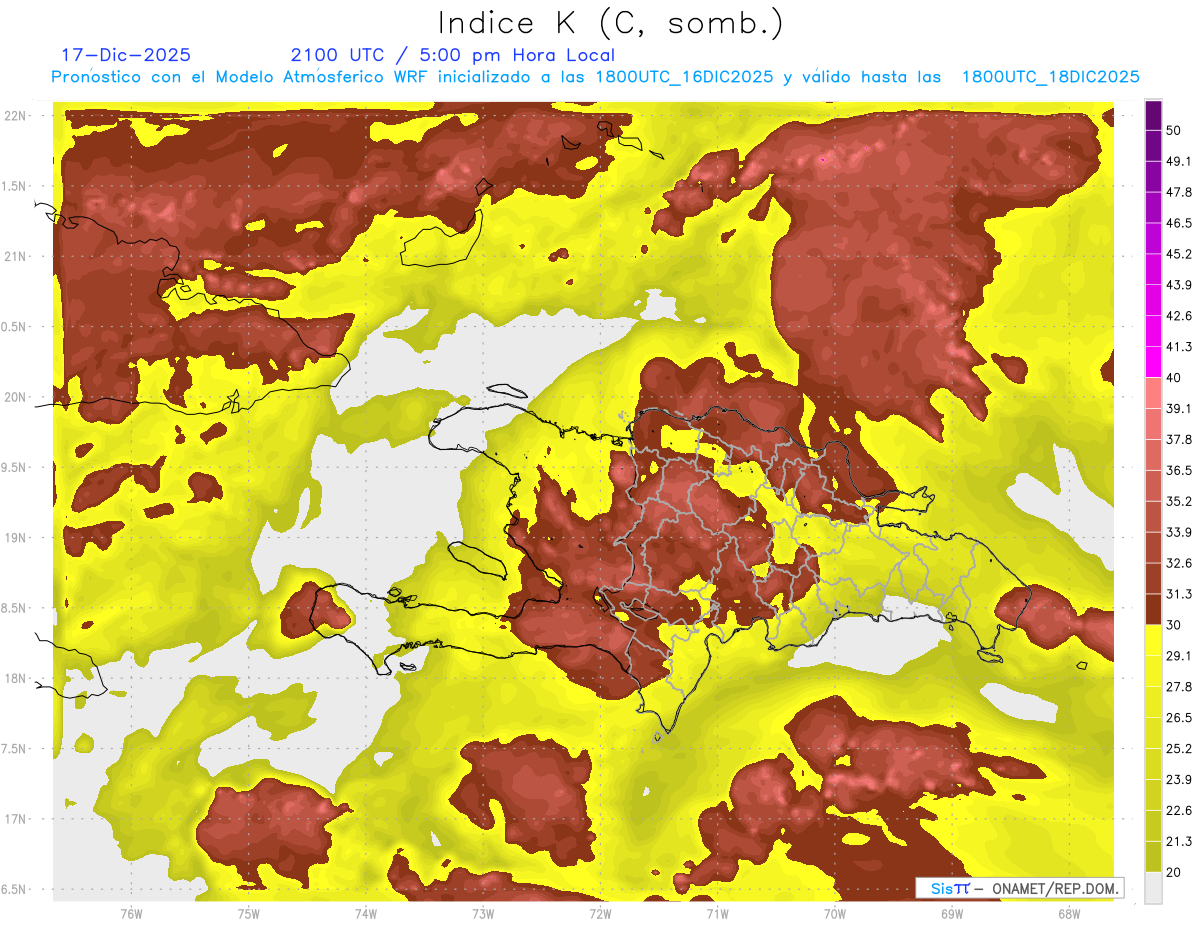Click the legend value "21.3"
1200x927 pixels.
(1179, 841)
